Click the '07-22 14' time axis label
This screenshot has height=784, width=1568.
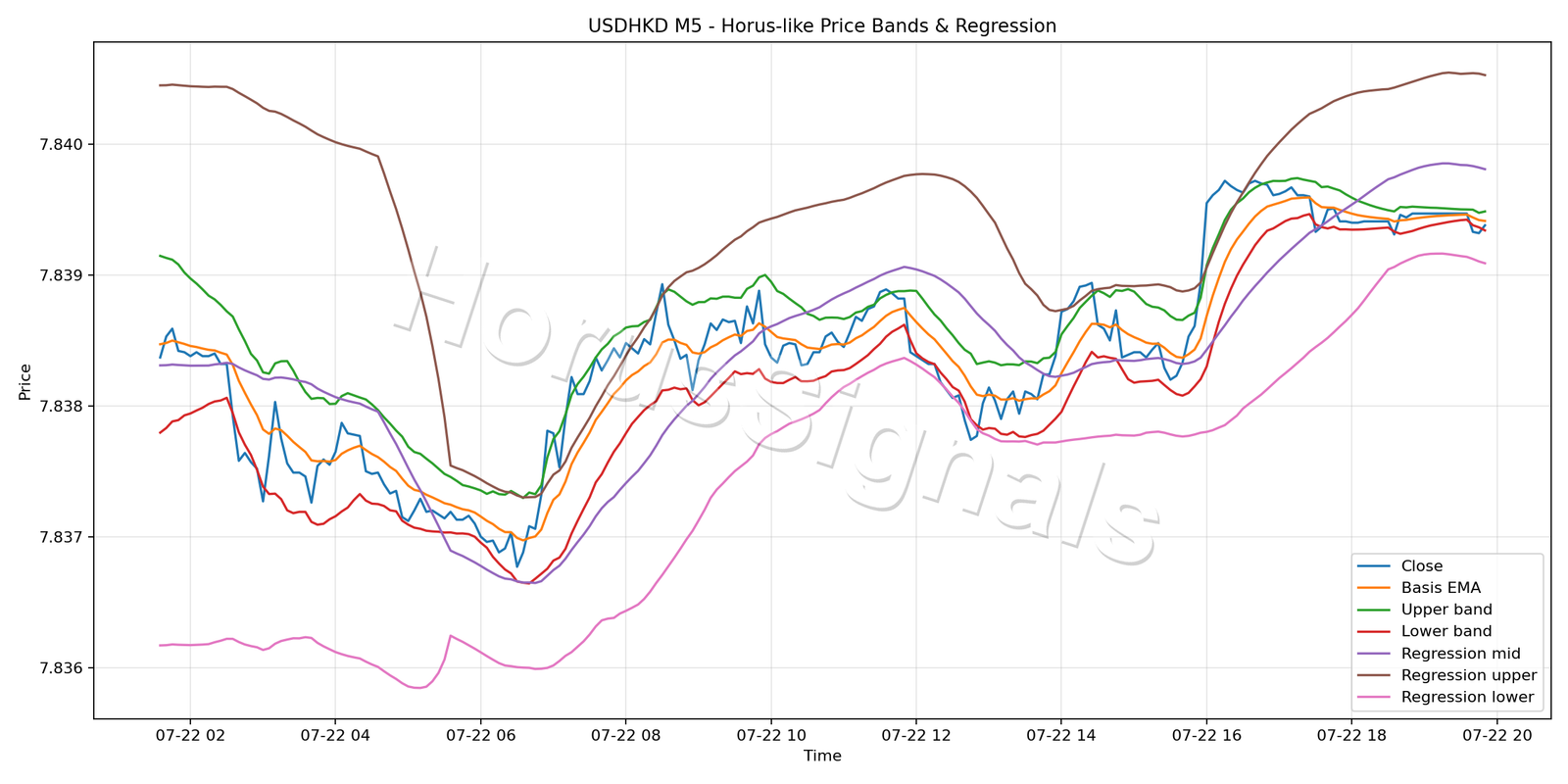[x=1061, y=735]
